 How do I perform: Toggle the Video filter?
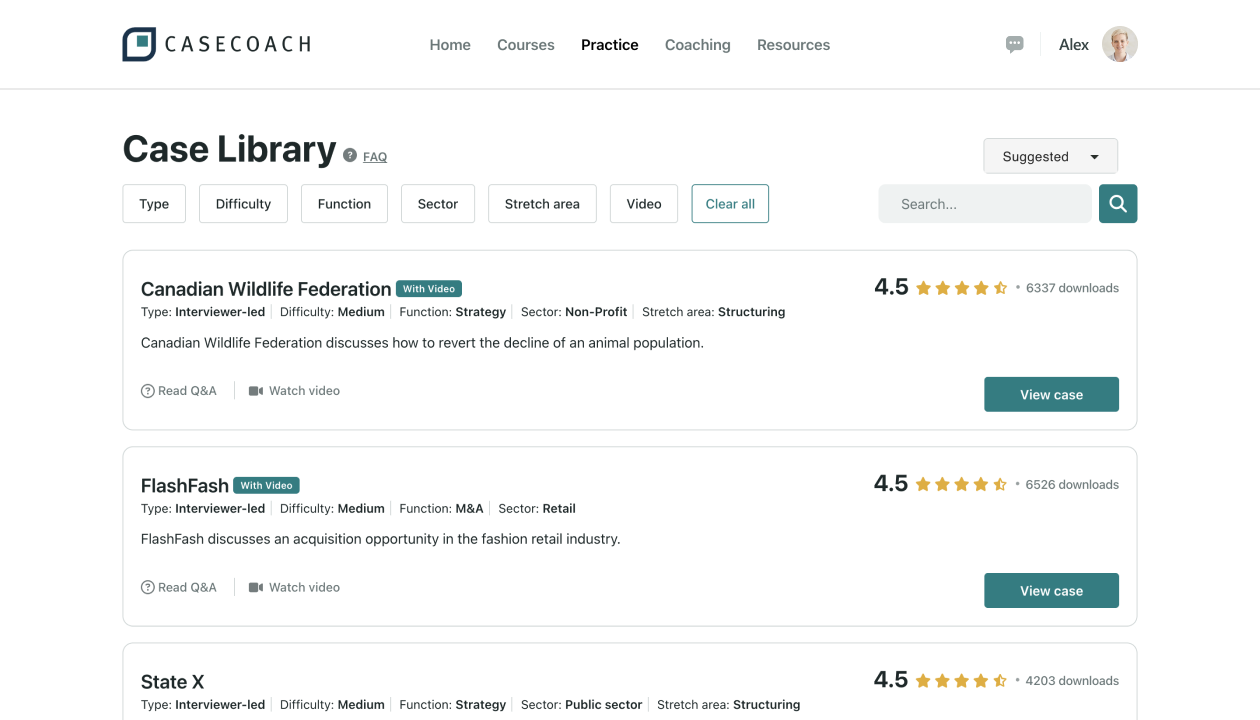643,204
